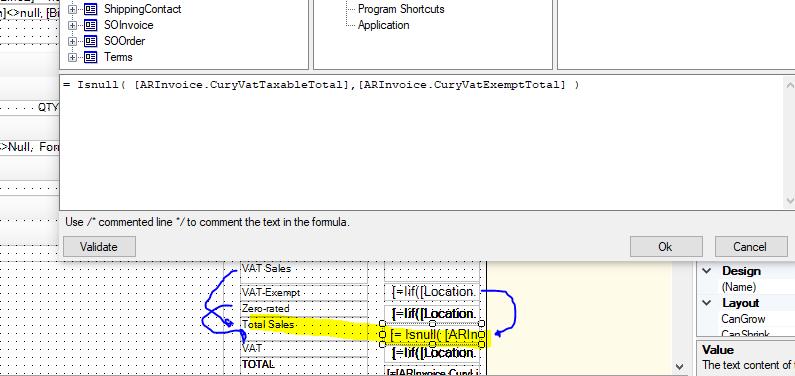Screen dimensions: 795x376
Task: Click the Terms table icon
Action: tap(91, 57)
